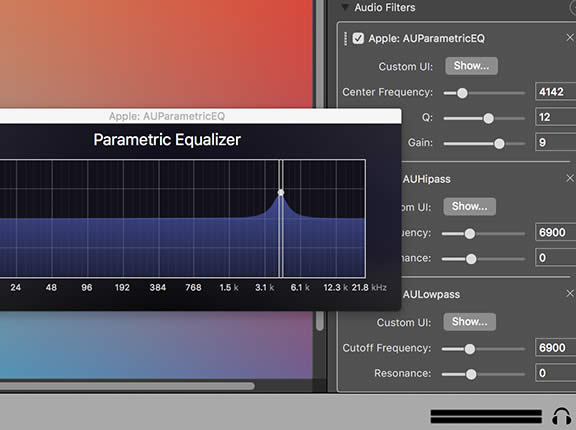Click the AULowpass Resonance value field

coord(555,373)
